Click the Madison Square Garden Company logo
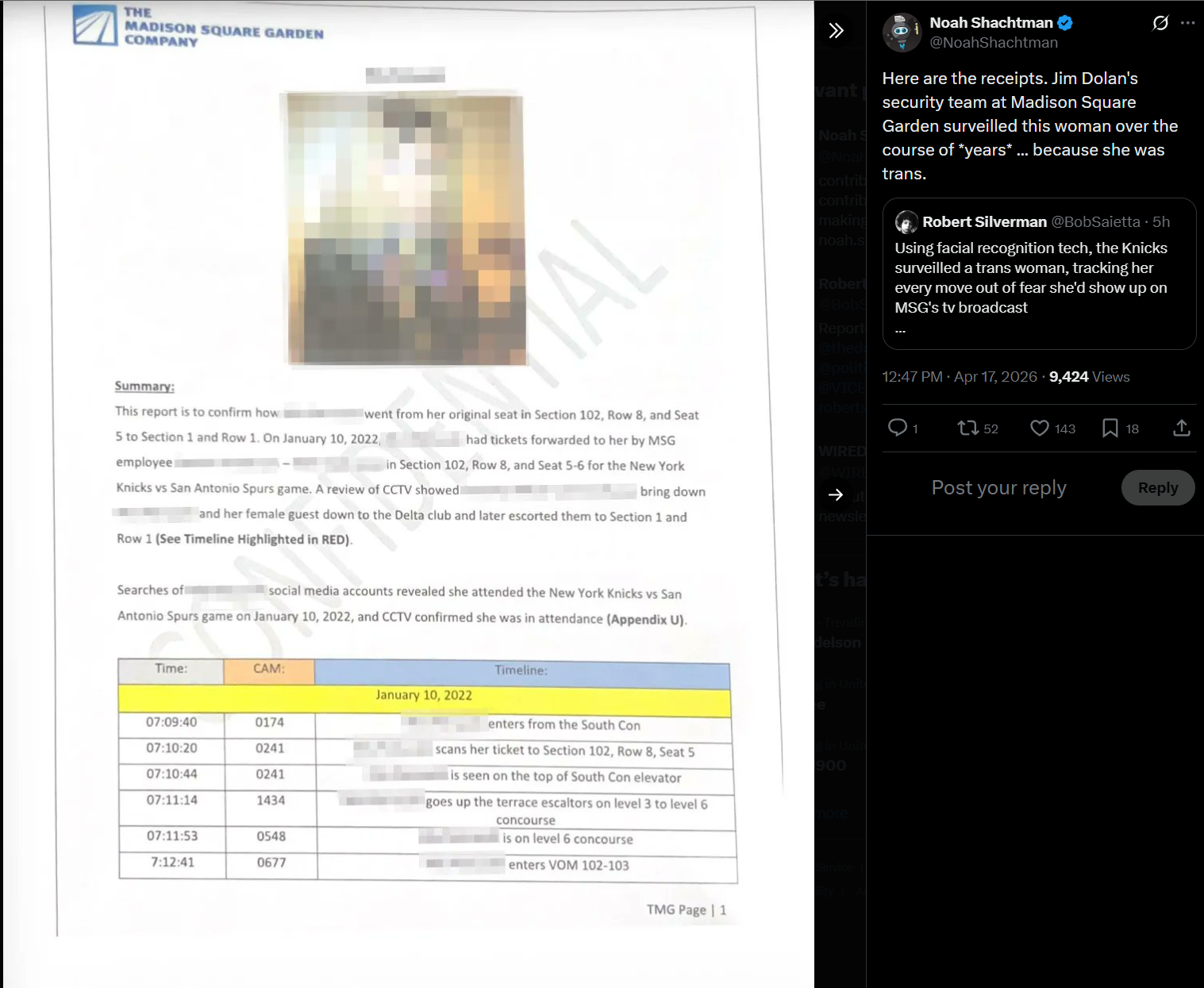The image size is (1204, 988). point(198,27)
